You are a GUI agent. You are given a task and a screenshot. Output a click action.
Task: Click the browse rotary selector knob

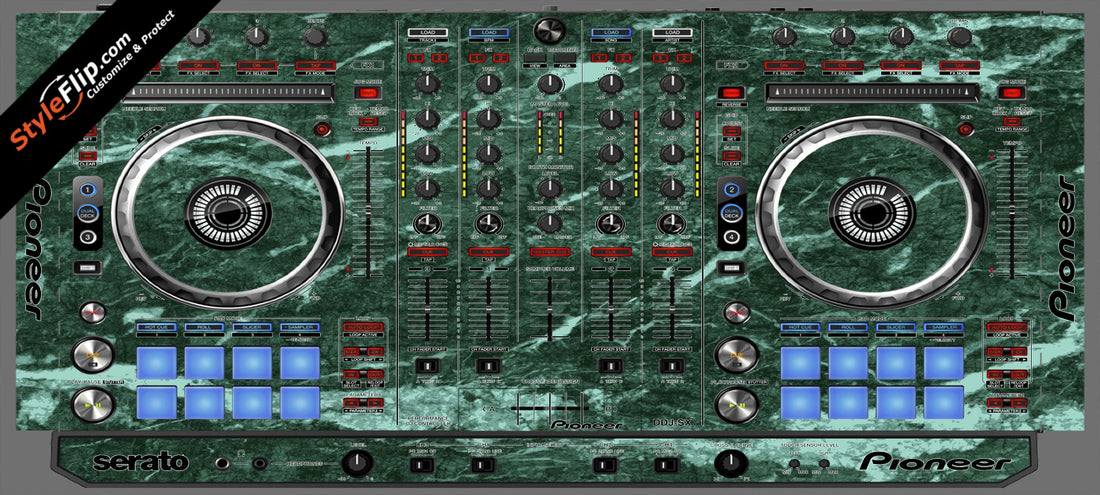coord(549,31)
